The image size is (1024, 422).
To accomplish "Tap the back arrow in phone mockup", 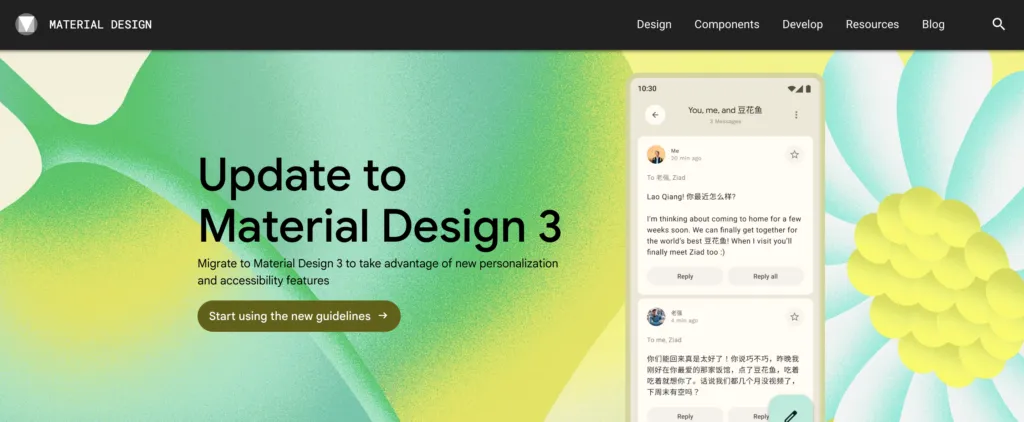I will pos(655,115).
